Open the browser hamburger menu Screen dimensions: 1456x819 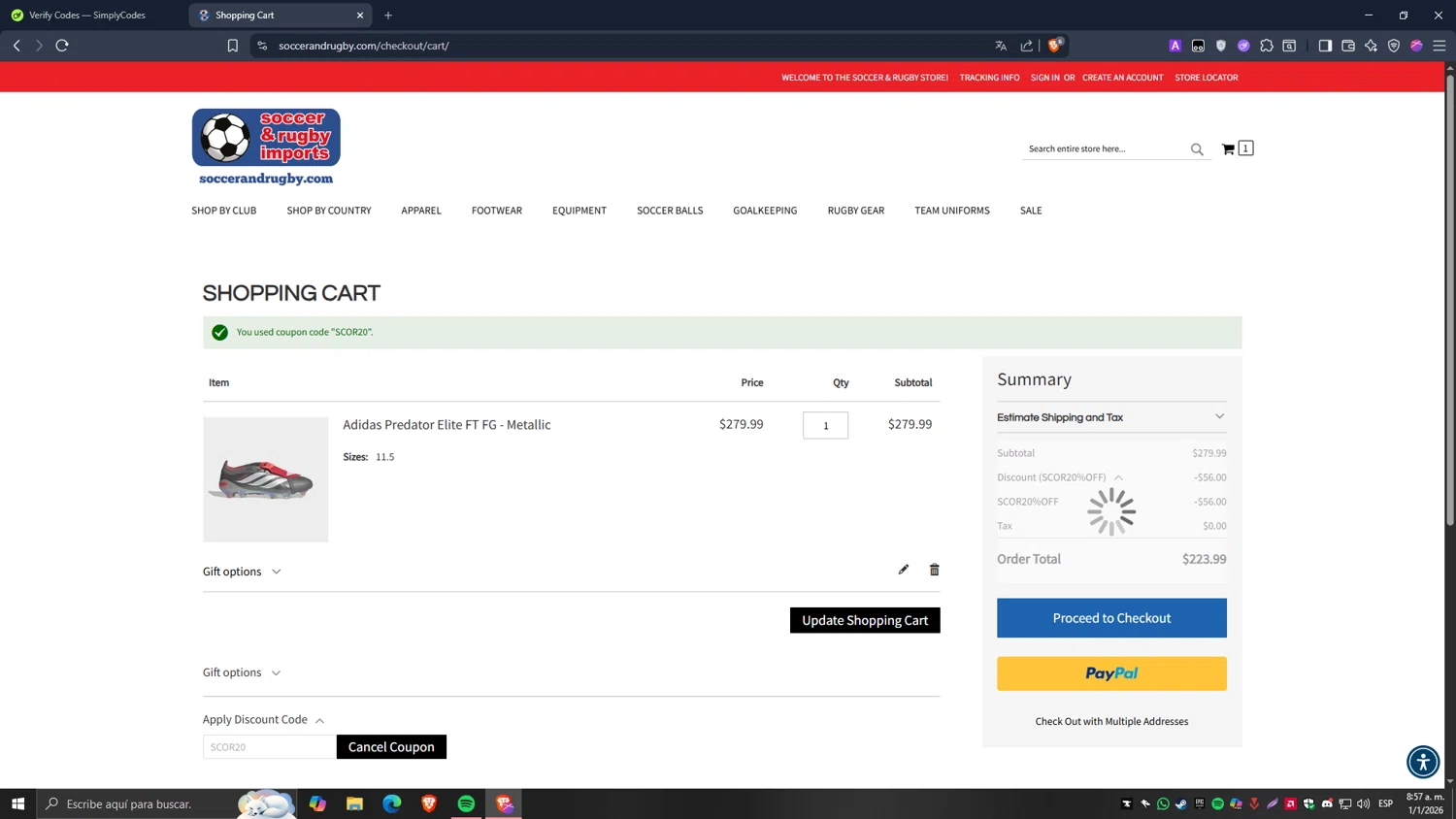[1439, 46]
